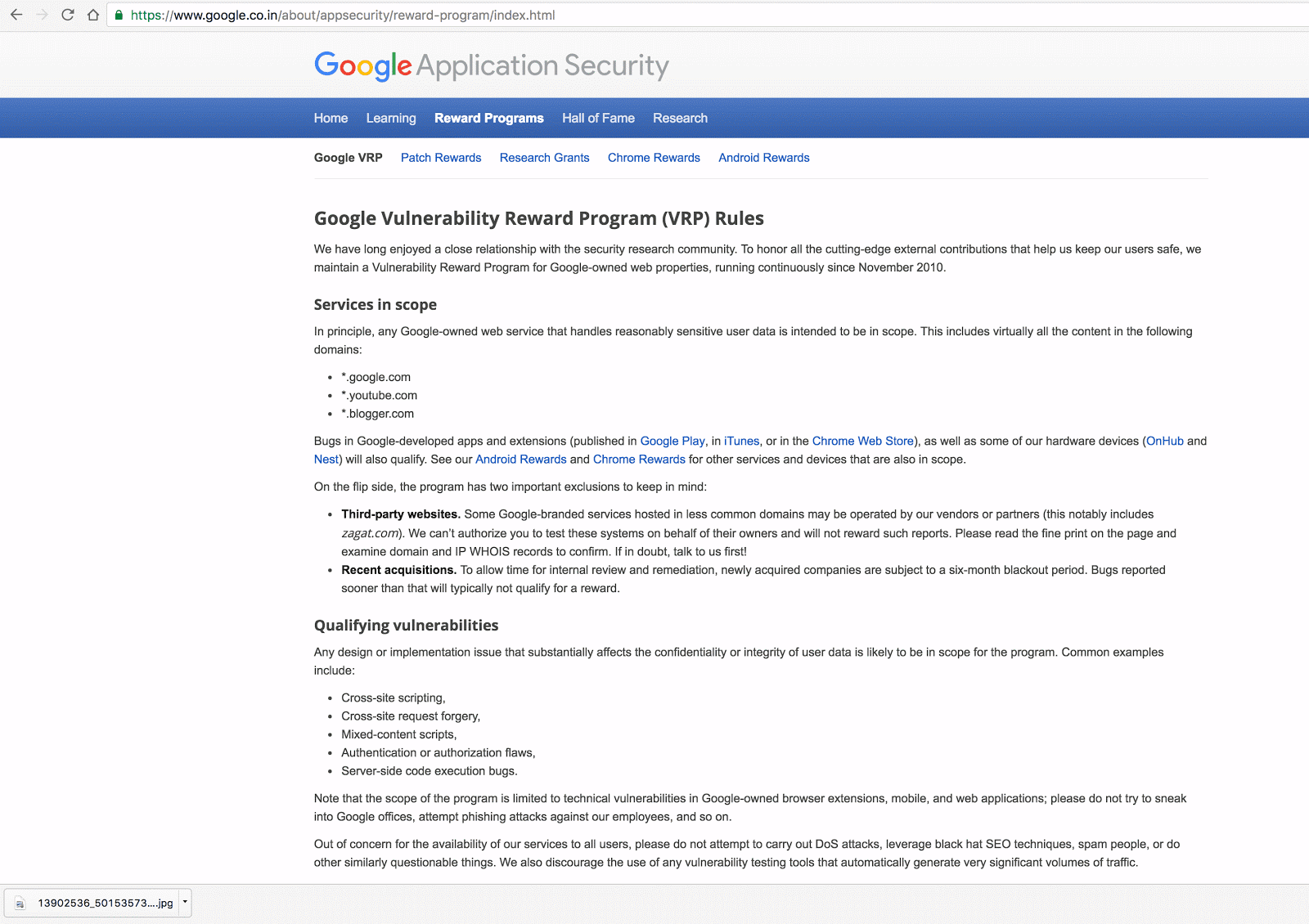Click the Recent acquisitions bold label
Image resolution: width=1309 pixels, height=924 pixels.
pyautogui.click(x=399, y=570)
